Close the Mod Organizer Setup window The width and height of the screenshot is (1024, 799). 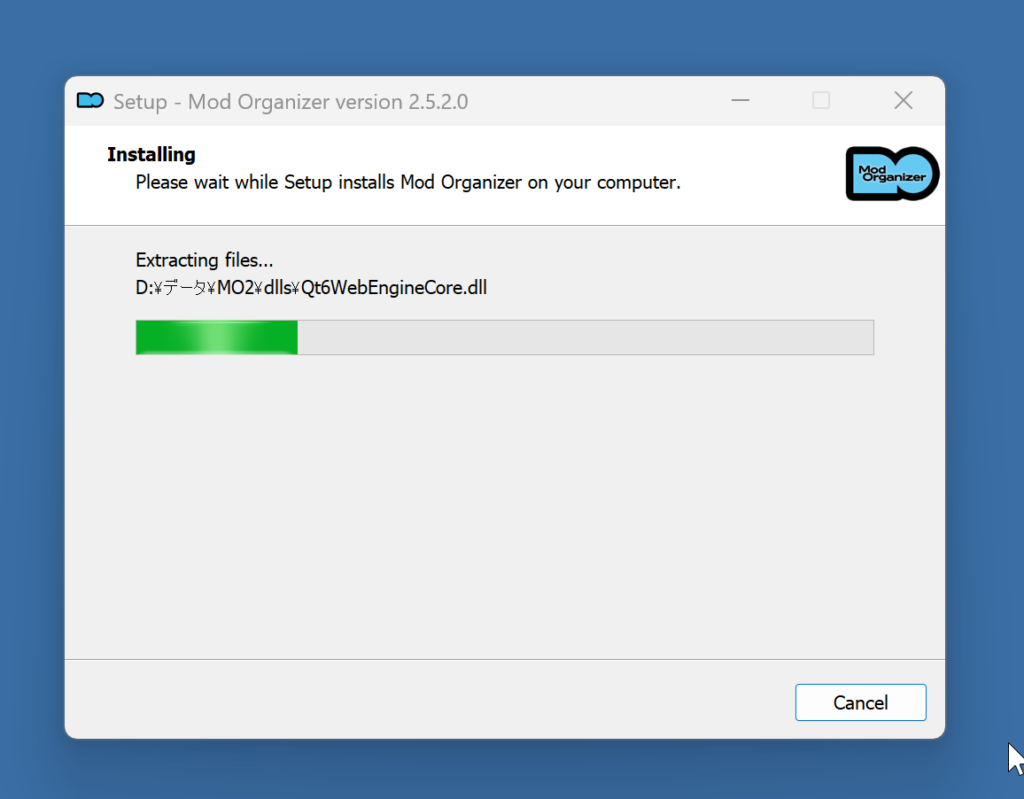(903, 101)
